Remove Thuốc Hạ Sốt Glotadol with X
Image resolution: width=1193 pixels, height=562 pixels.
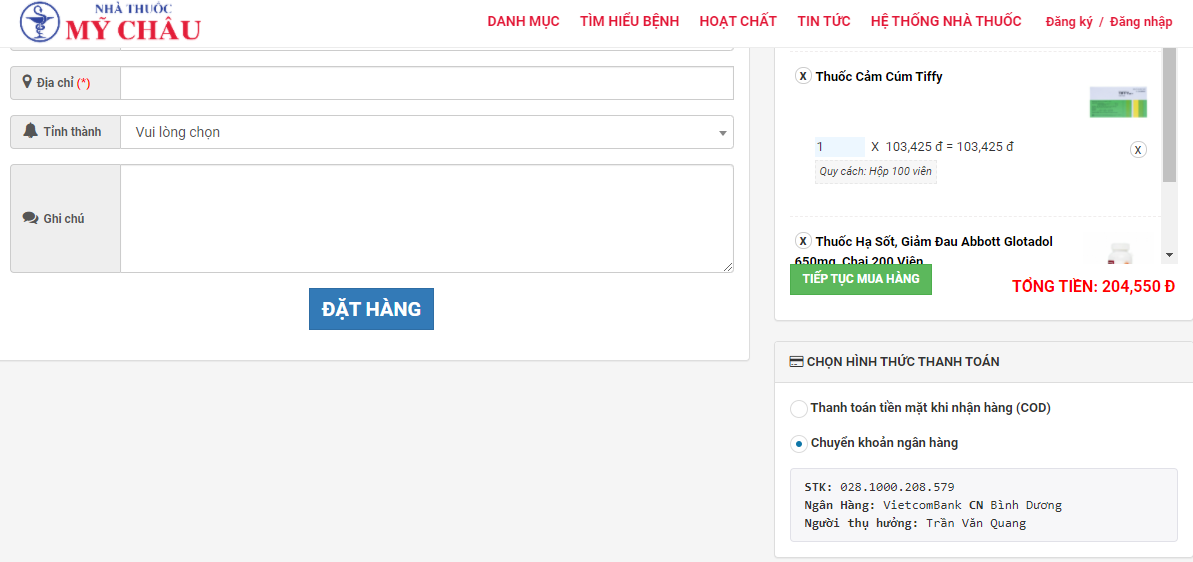pos(803,241)
